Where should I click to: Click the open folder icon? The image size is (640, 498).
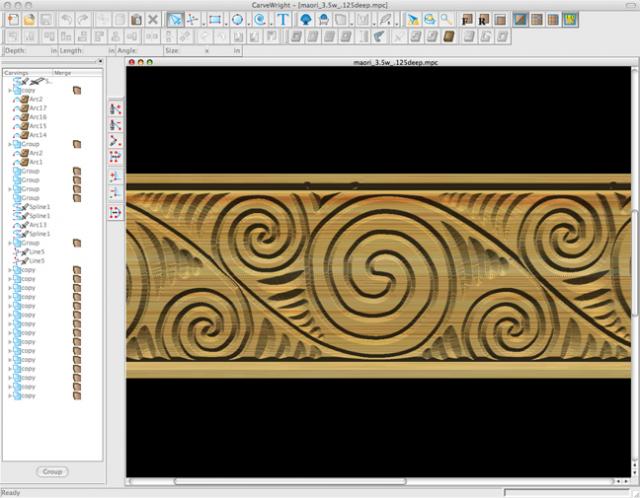pyautogui.click(x=30, y=19)
